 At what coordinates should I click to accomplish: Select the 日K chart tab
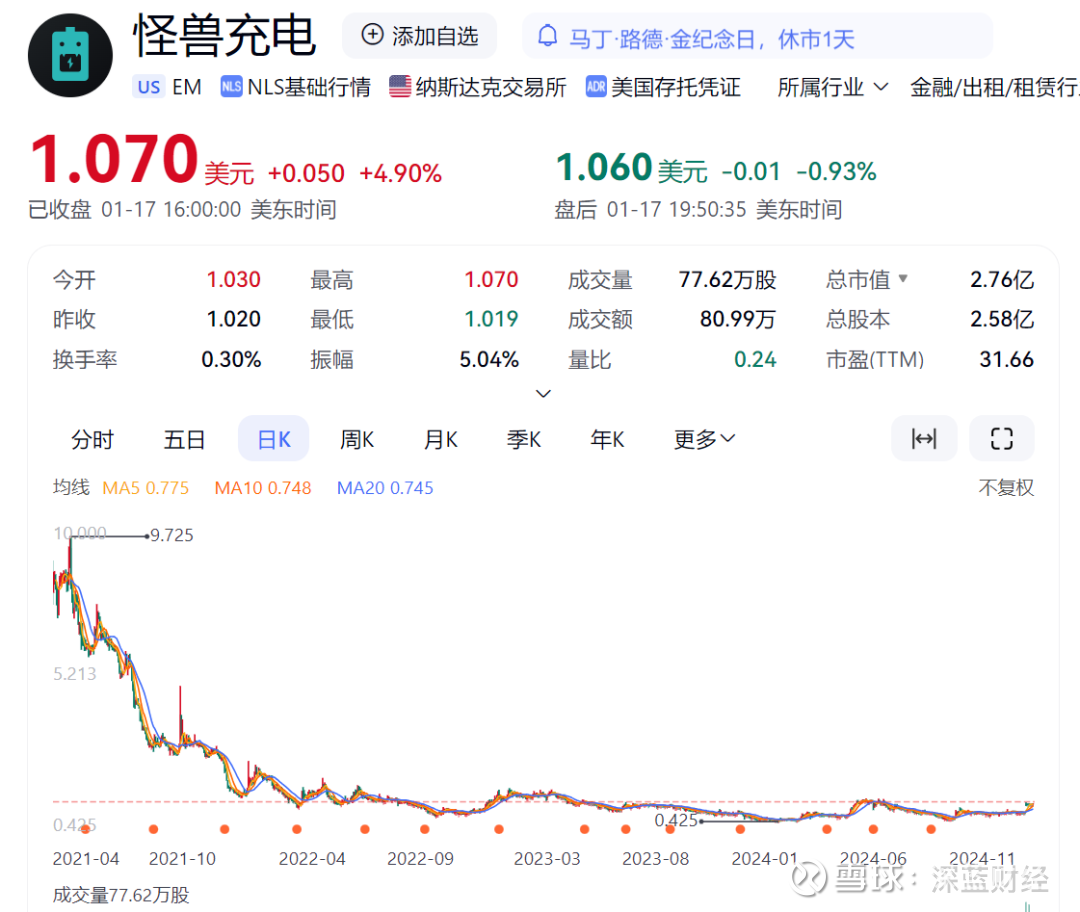click(273, 439)
